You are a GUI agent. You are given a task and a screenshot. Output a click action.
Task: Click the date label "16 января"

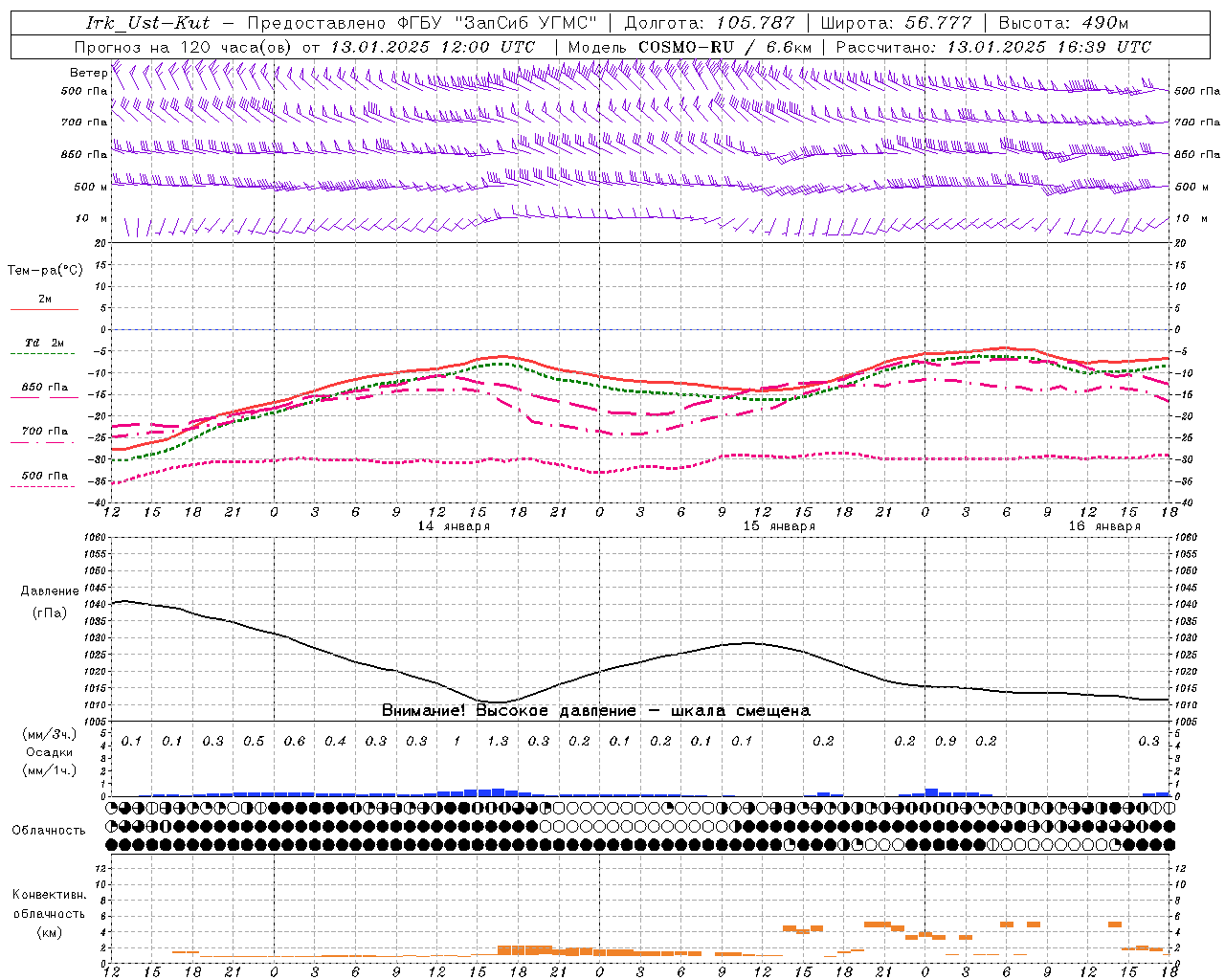click(x=1104, y=526)
